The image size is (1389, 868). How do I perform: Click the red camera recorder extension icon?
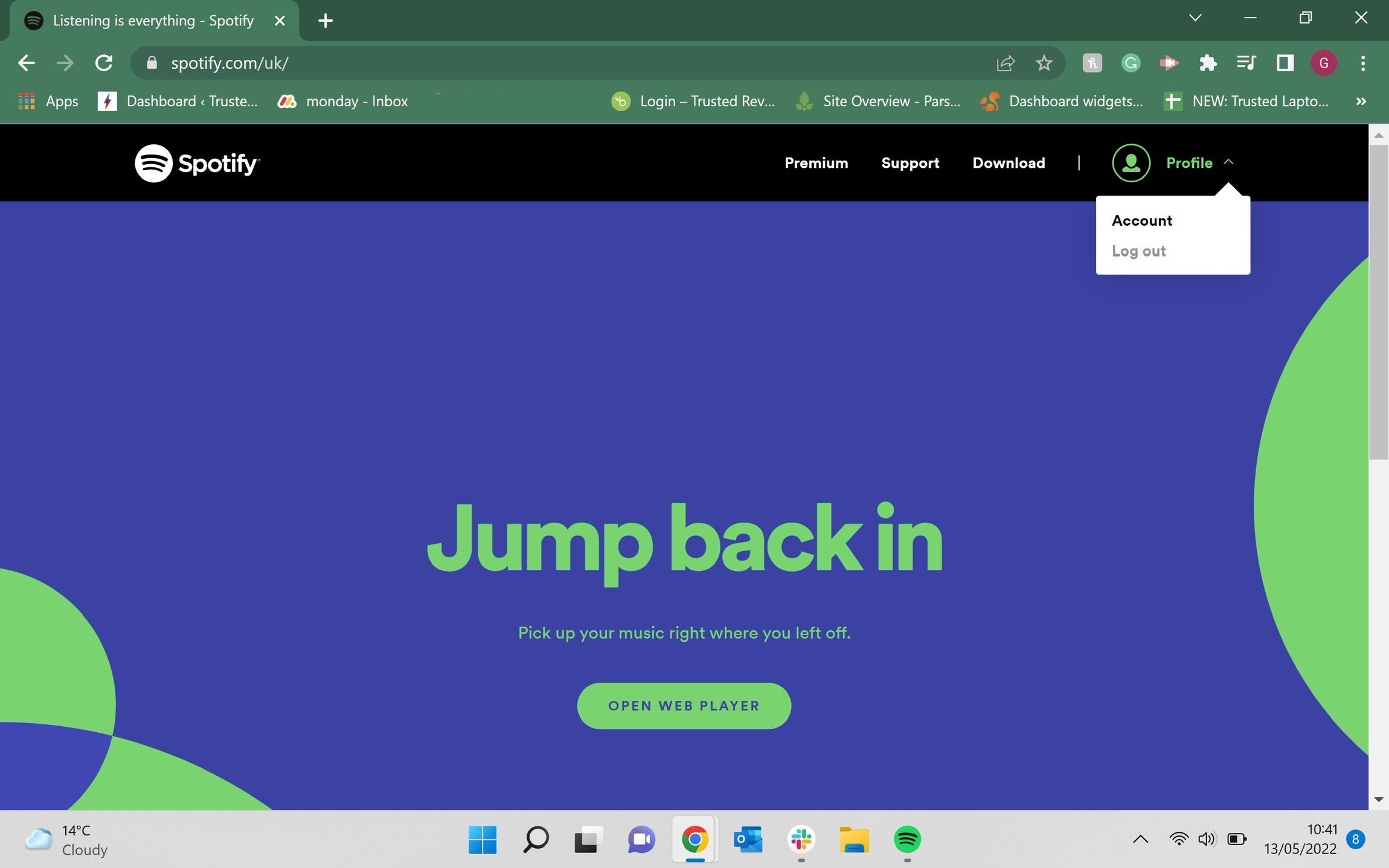(1169, 63)
